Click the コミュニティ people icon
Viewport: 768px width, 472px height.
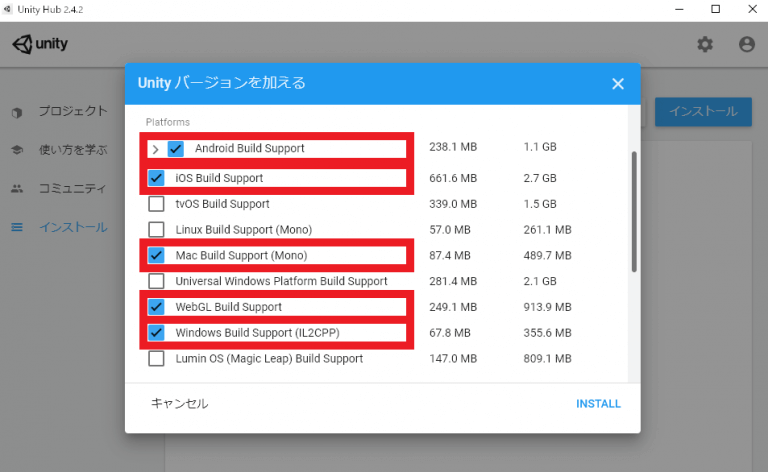pyautogui.click(x=17, y=188)
